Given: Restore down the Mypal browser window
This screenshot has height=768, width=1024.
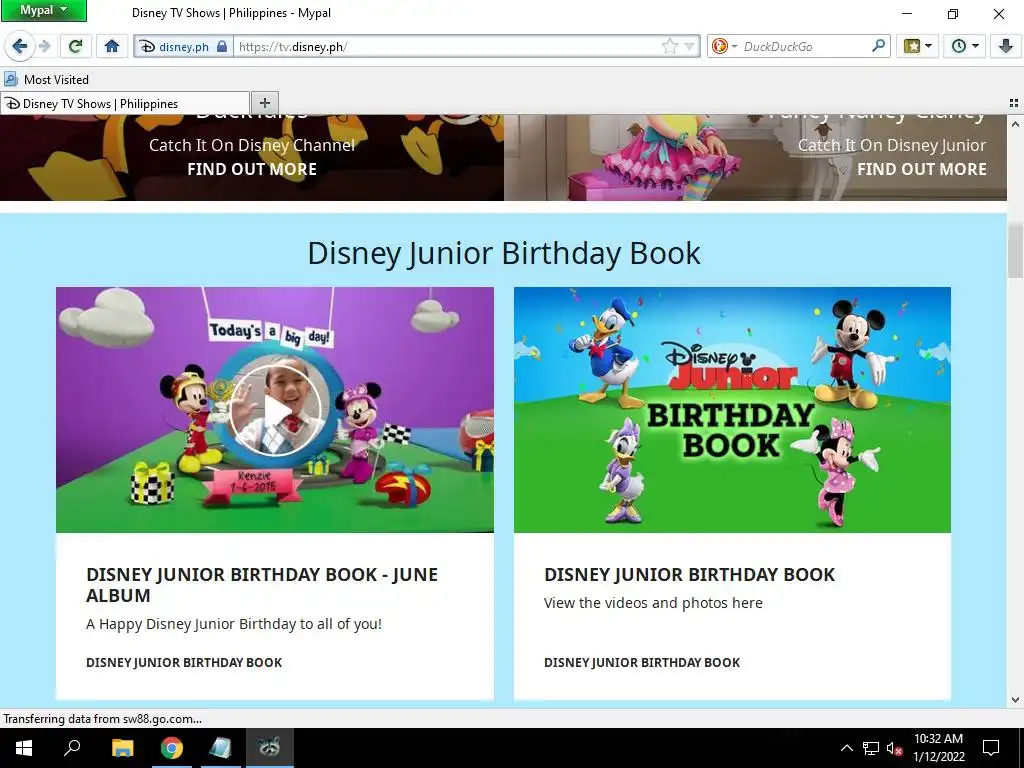Looking at the screenshot, I should tap(953, 13).
